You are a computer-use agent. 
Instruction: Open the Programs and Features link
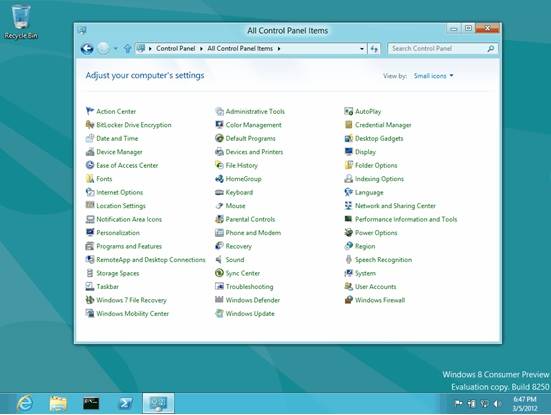(x=129, y=246)
